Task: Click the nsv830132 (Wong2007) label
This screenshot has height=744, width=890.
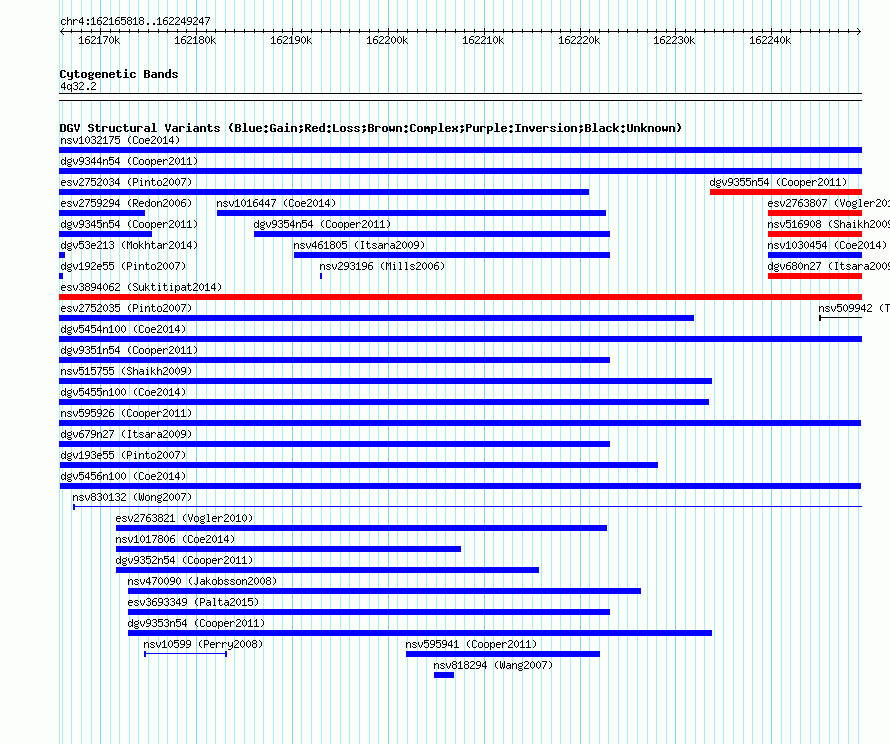Action: pyautogui.click(x=132, y=497)
